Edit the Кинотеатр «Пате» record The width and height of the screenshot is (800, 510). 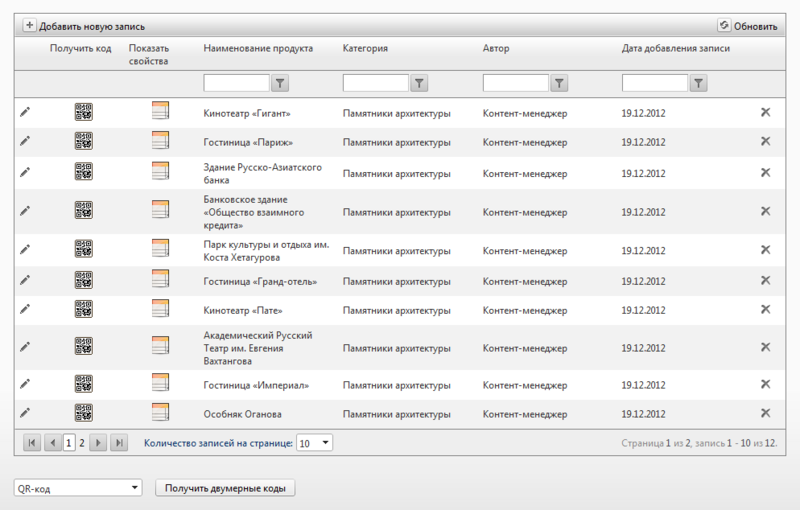pos(25,309)
